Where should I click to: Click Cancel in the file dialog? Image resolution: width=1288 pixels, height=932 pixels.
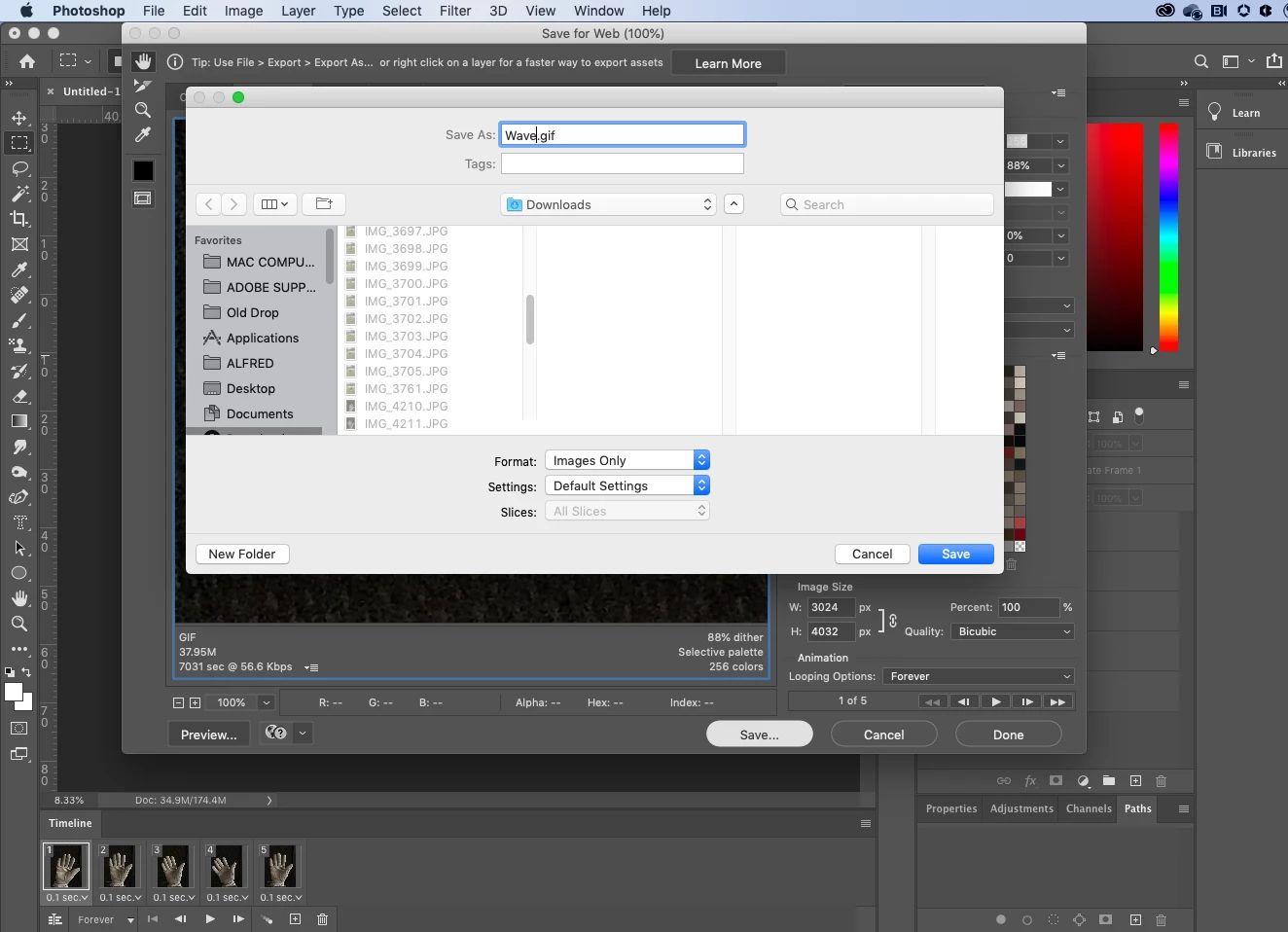pos(873,554)
